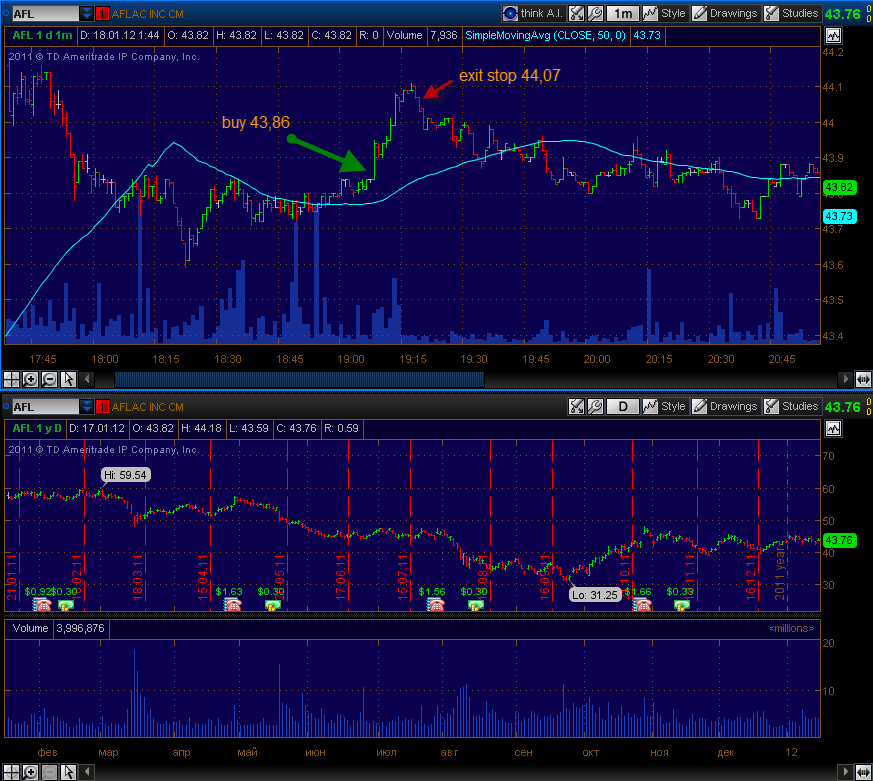873x781 pixels.
Task: Open the chart settings wrench in the lower chart
Action: (595, 406)
